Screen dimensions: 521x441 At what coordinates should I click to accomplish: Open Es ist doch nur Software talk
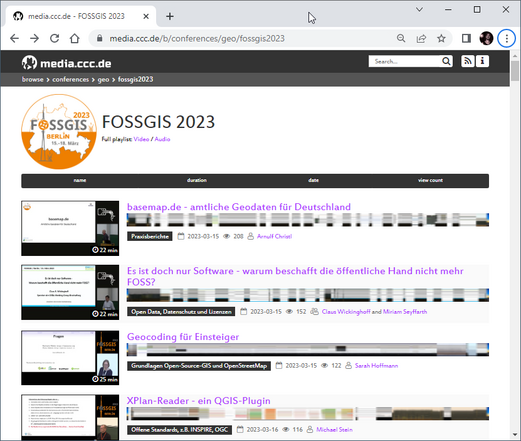click(x=295, y=276)
